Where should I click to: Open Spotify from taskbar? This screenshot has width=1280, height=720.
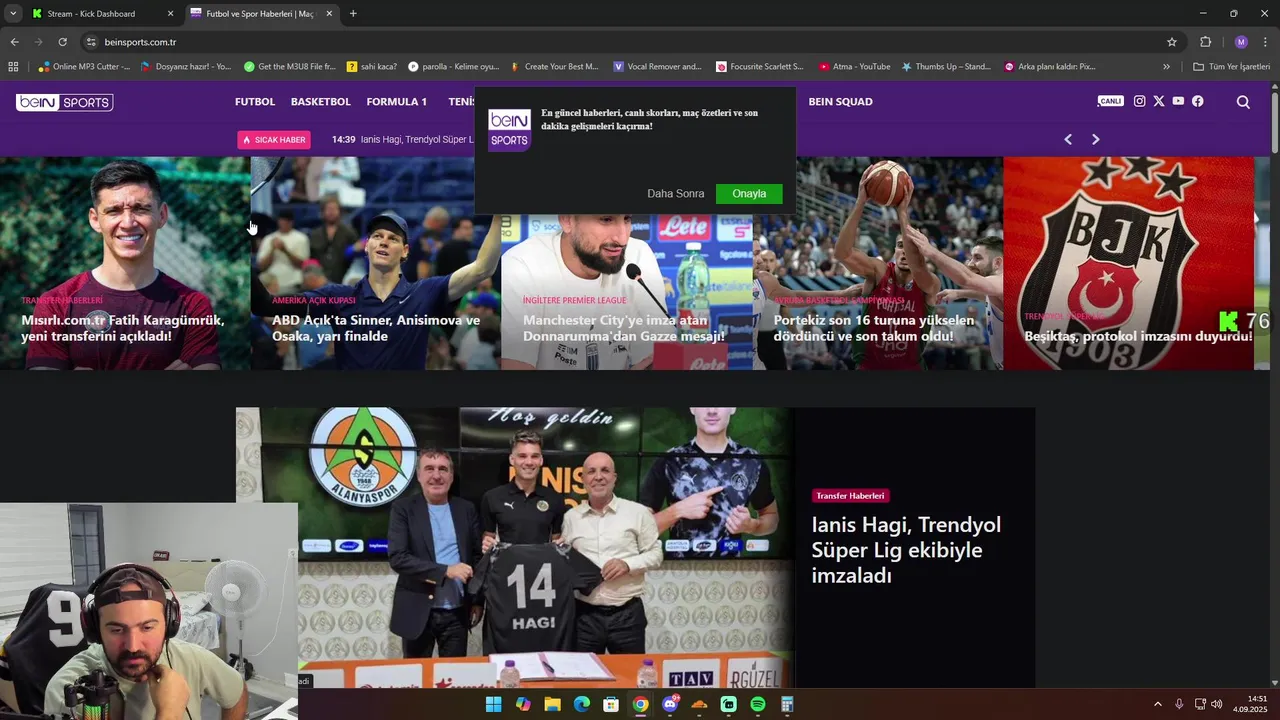click(758, 704)
